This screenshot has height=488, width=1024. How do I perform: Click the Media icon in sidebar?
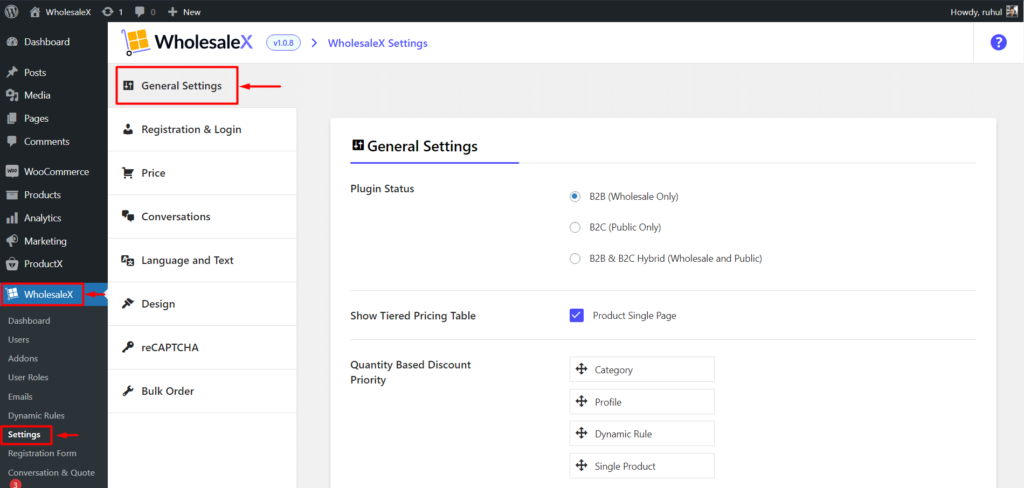click(12, 95)
